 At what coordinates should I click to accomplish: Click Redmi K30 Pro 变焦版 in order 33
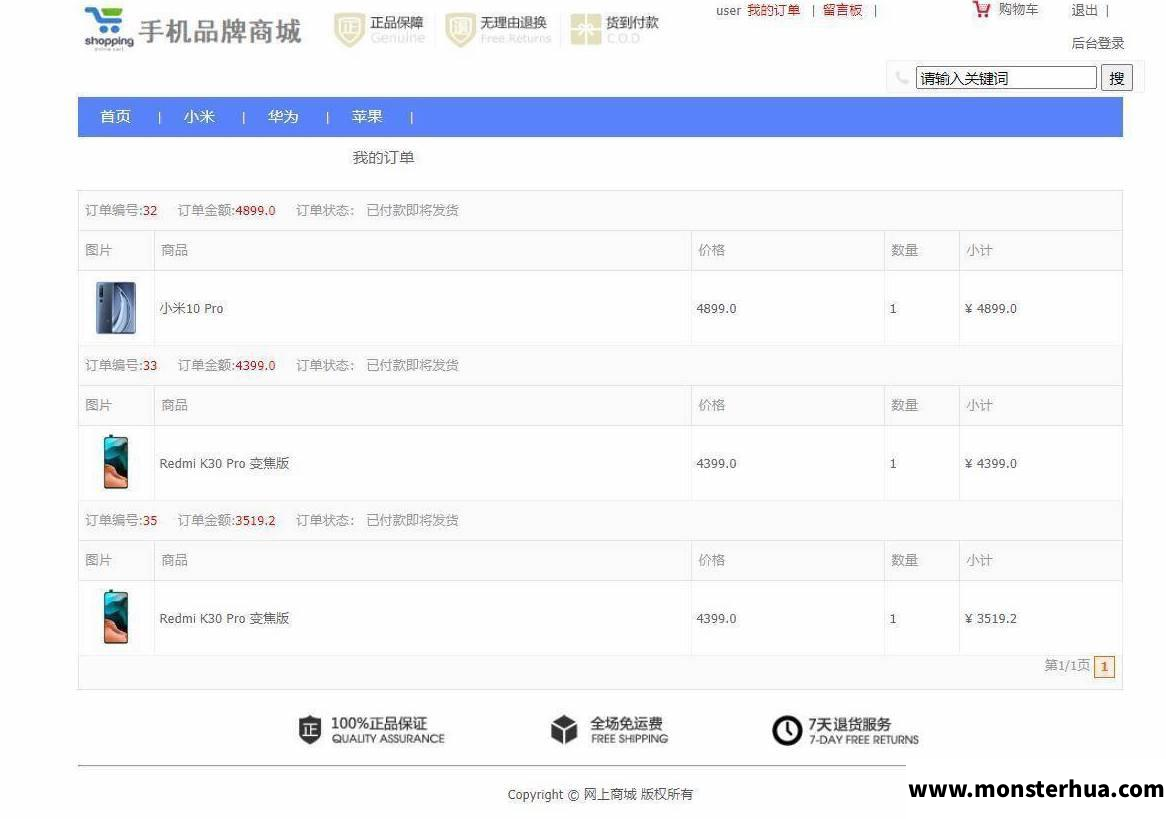[x=224, y=463]
